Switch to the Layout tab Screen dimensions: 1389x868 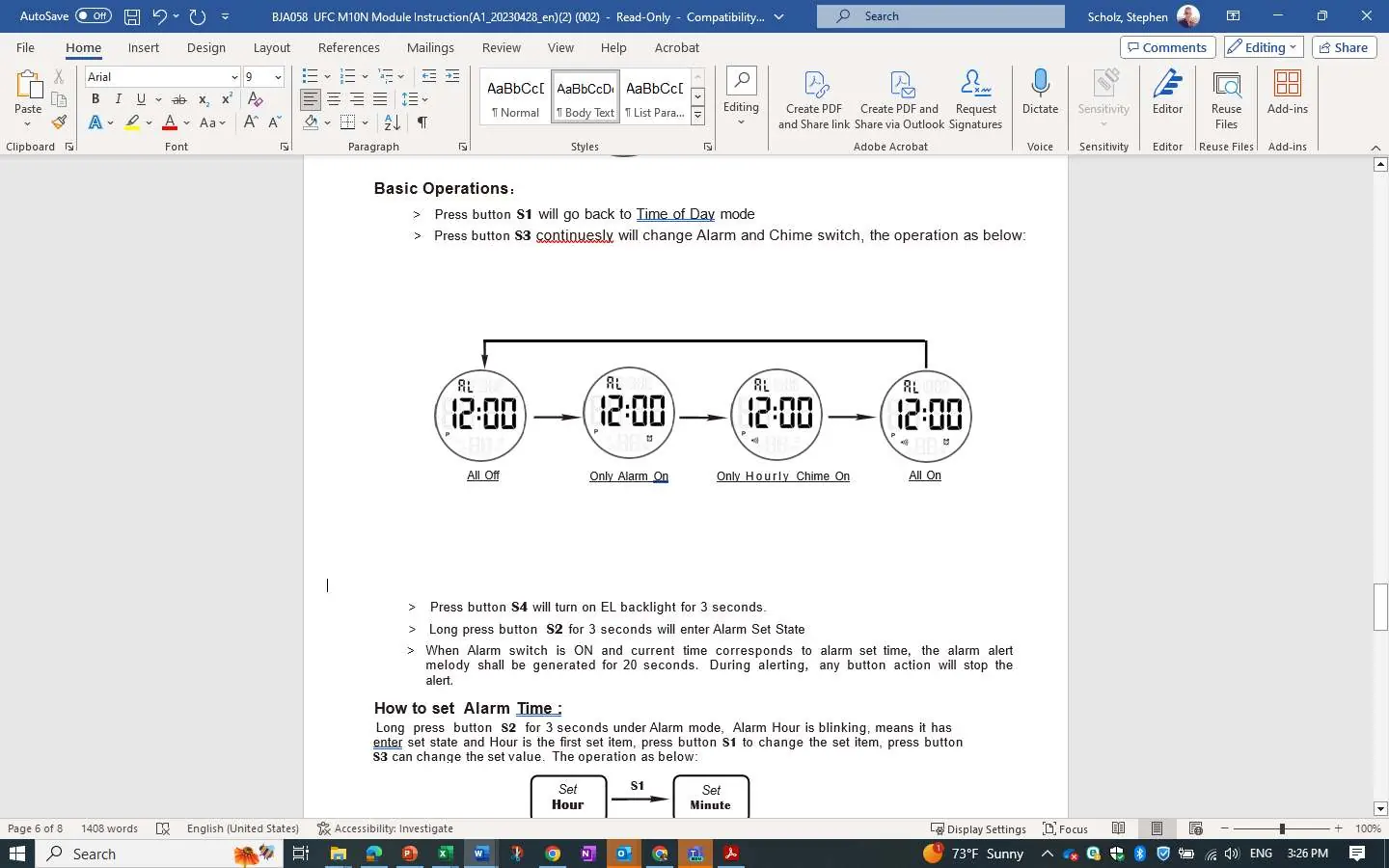[x=272, y=47]
